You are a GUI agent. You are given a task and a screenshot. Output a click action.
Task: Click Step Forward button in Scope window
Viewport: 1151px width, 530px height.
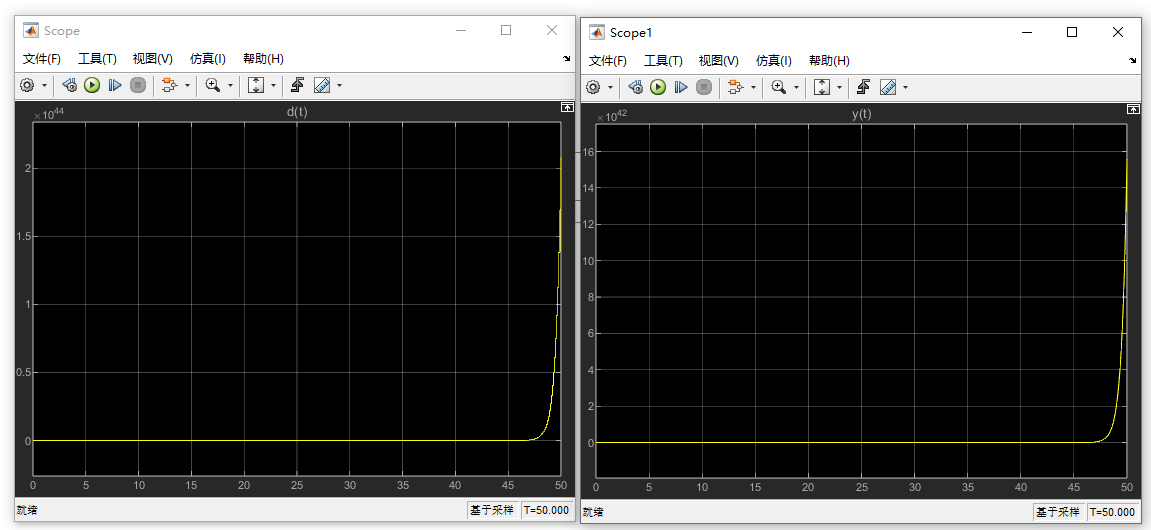pyautogui.click(x=115, y=85)
